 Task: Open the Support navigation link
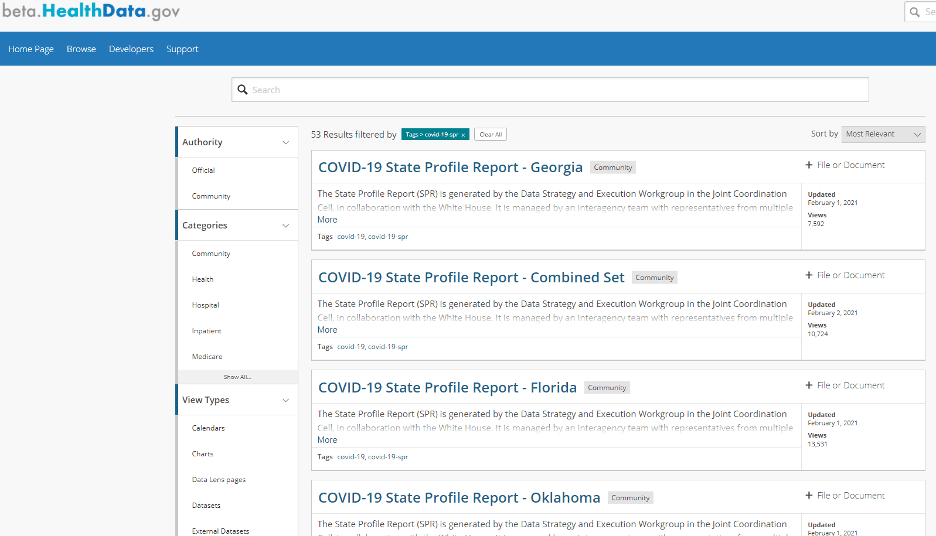182,49
